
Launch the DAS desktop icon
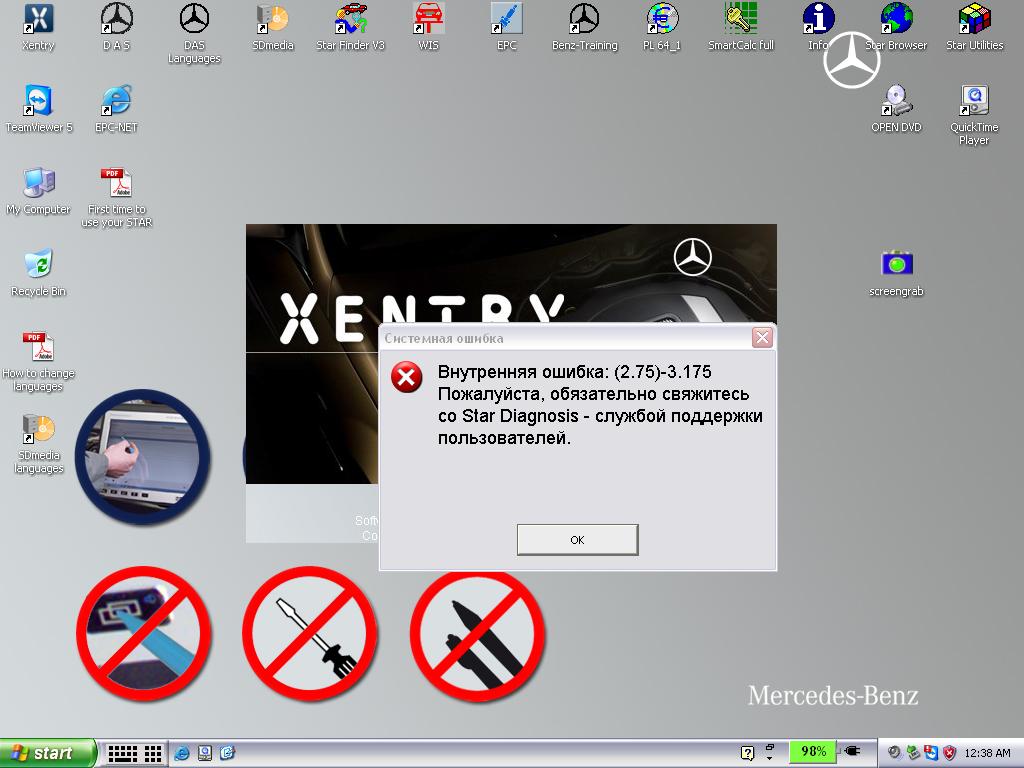[x=116, y=27]
